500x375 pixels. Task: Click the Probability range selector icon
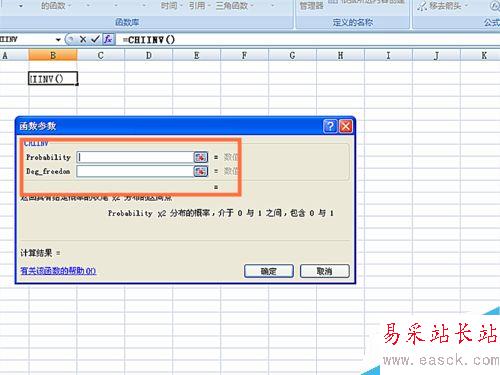coord(201,157)
